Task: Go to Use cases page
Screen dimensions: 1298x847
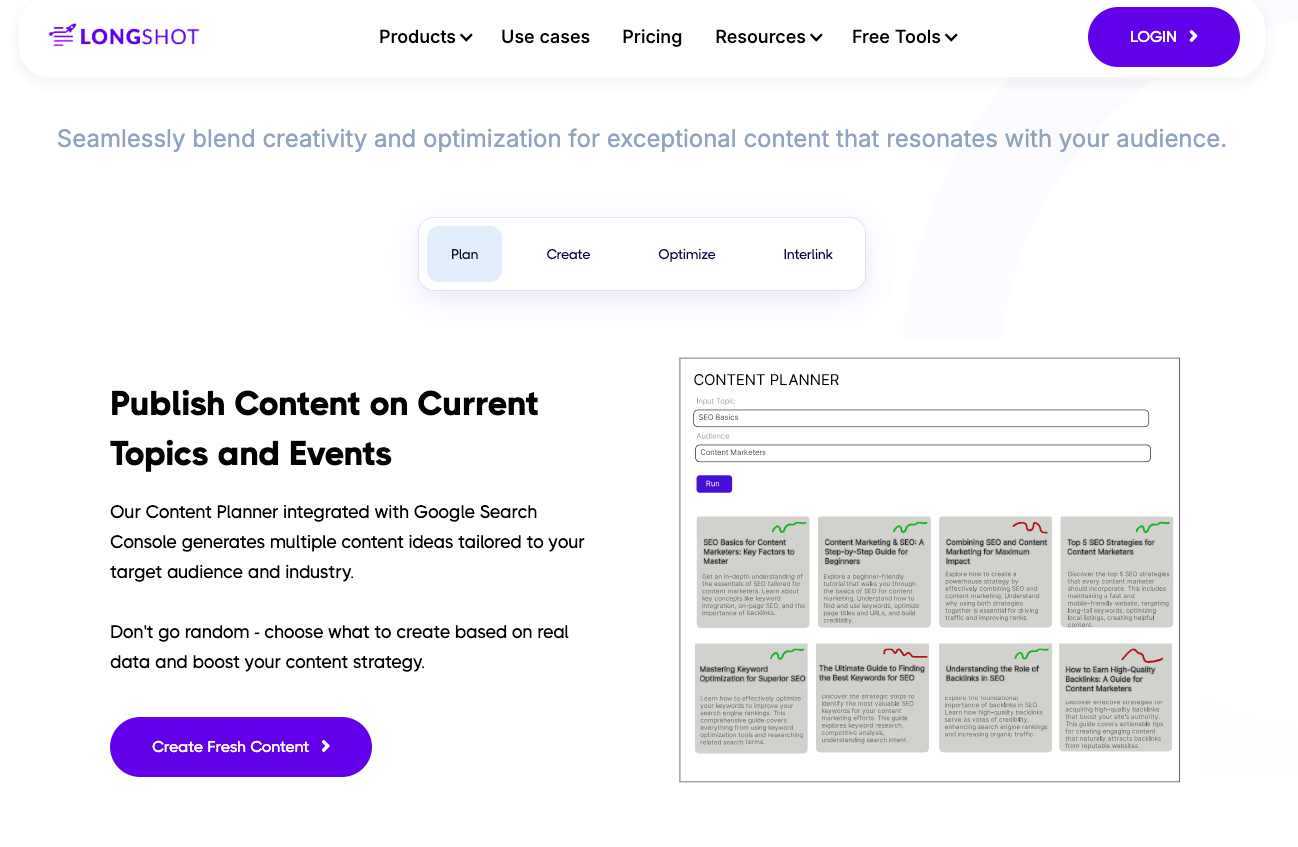Action: point(545,37)
